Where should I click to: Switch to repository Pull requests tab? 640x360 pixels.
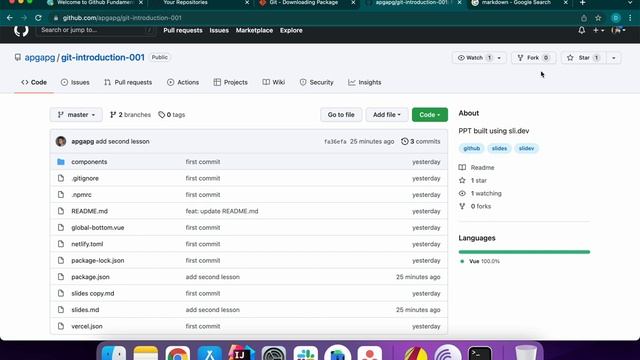click(x=128, y=82)
